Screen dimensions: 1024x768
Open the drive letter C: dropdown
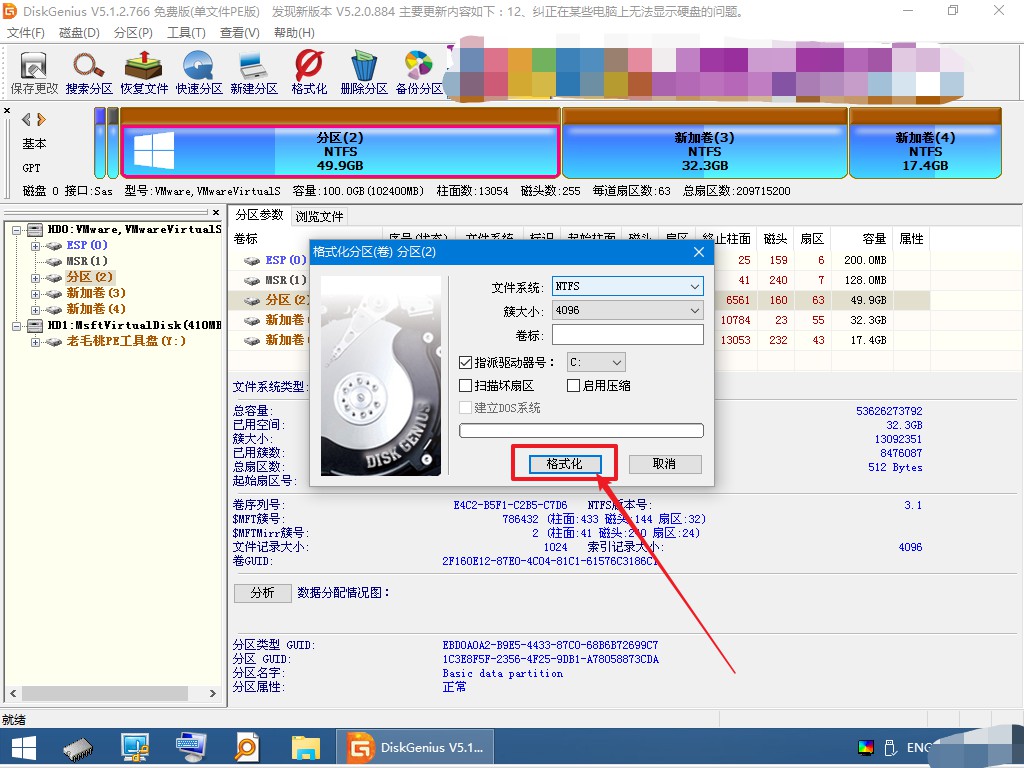[596, 362]
